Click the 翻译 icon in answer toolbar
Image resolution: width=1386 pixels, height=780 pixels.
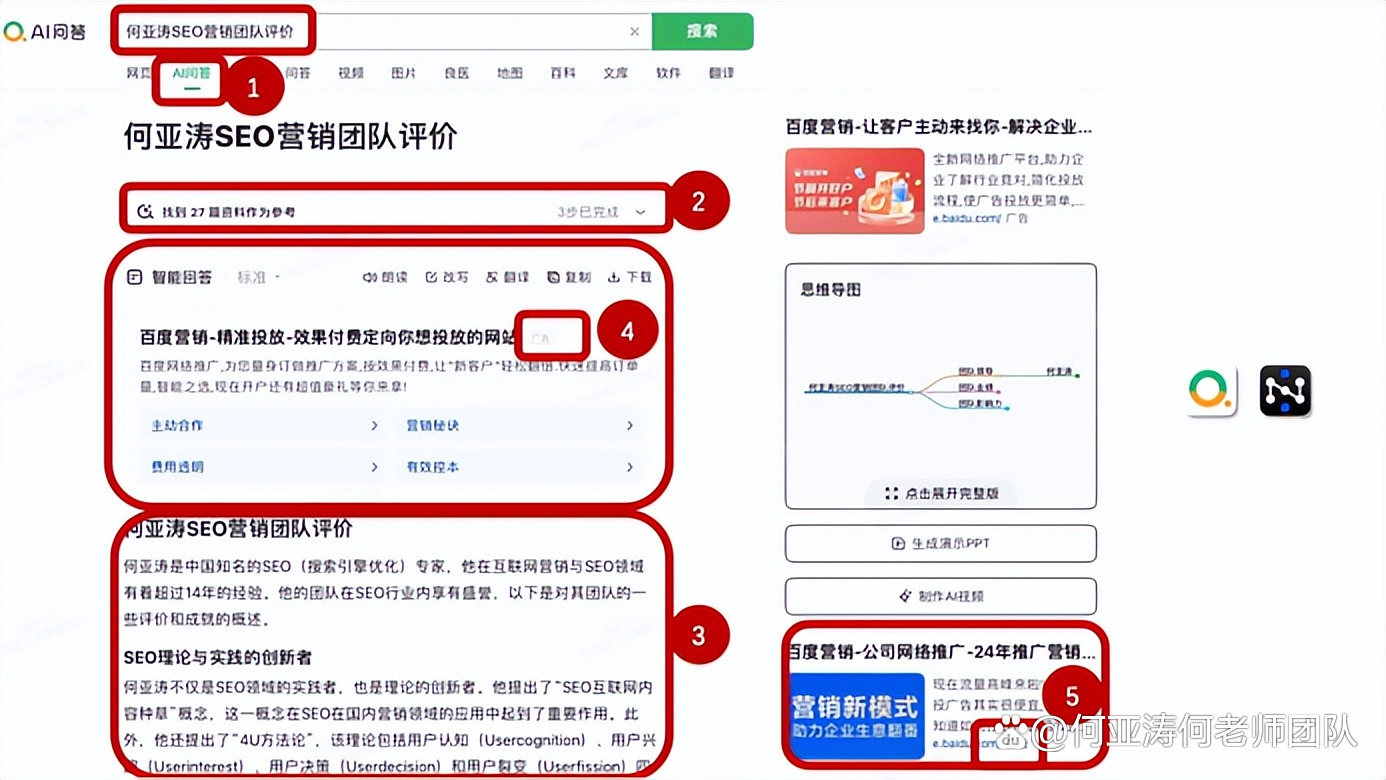[x=492, y=277]
